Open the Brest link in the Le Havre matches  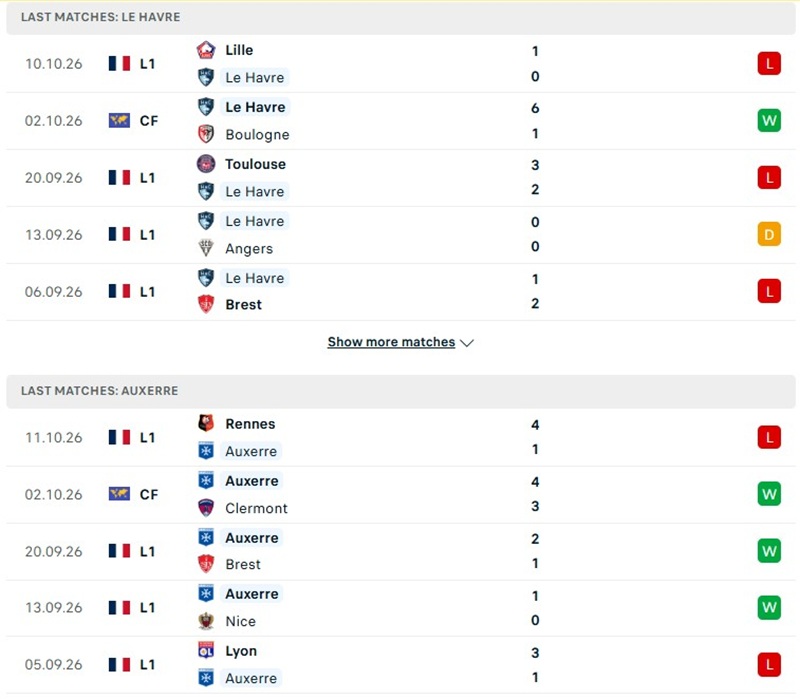pos(244,305)
